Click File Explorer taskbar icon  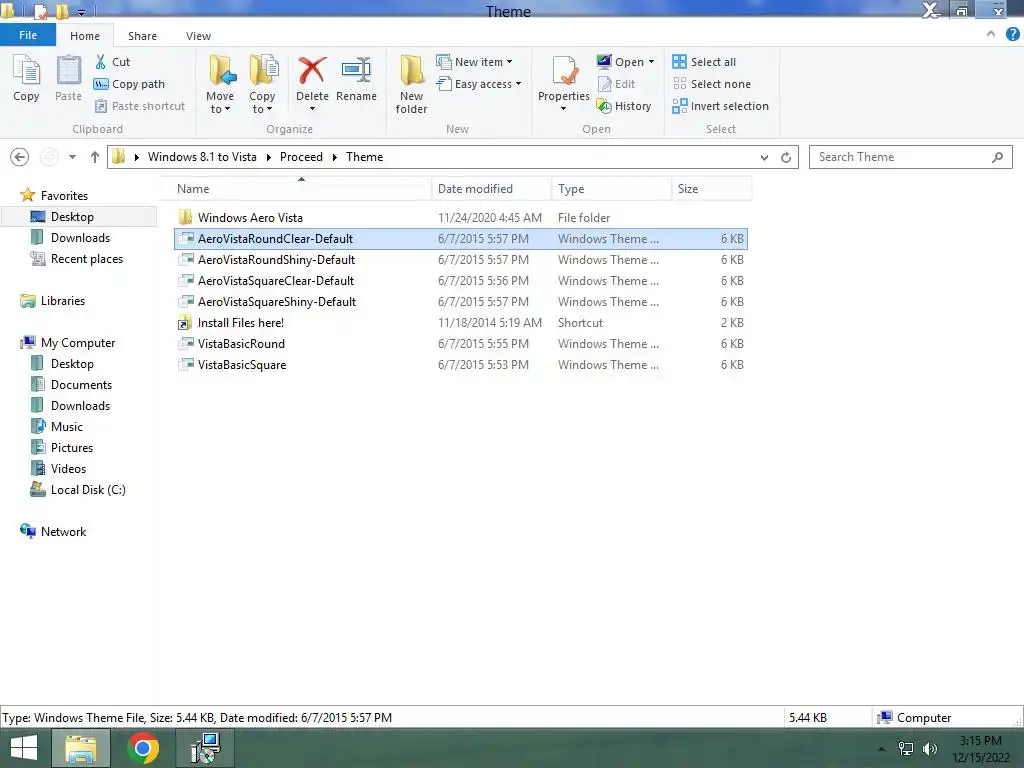80,748
